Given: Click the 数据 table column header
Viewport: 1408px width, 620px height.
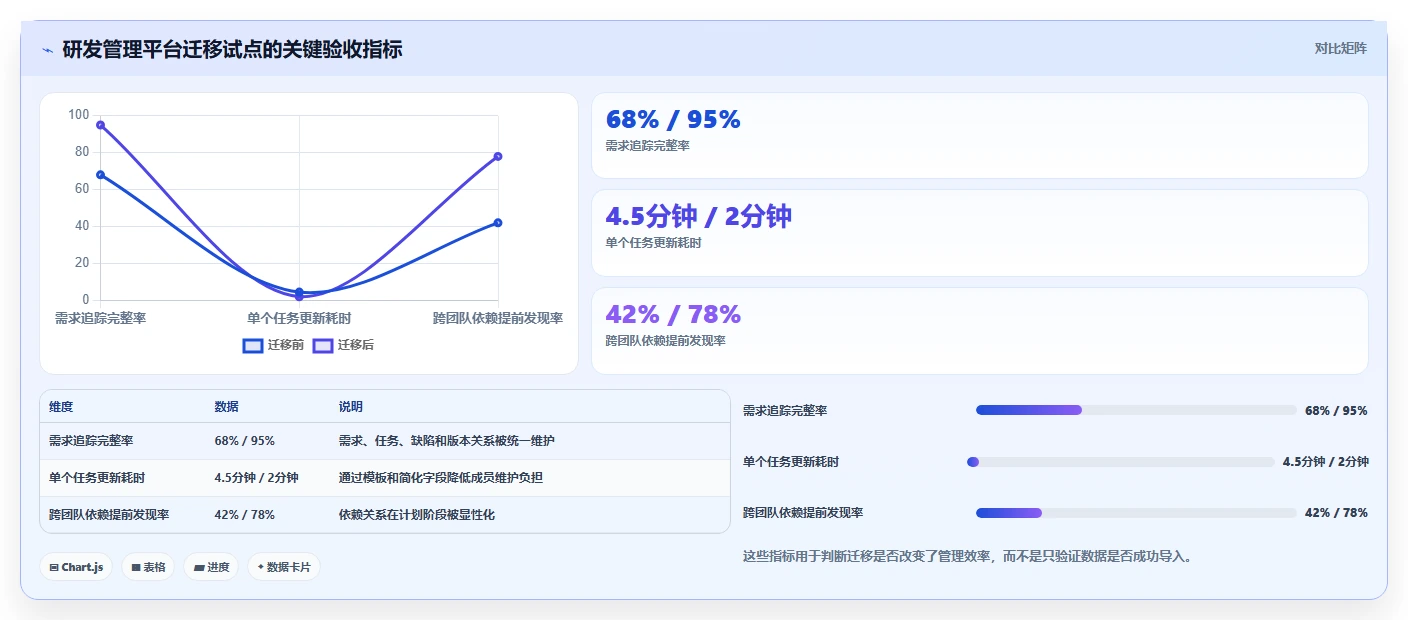Looking at the screenshot, I should [226, 407].
